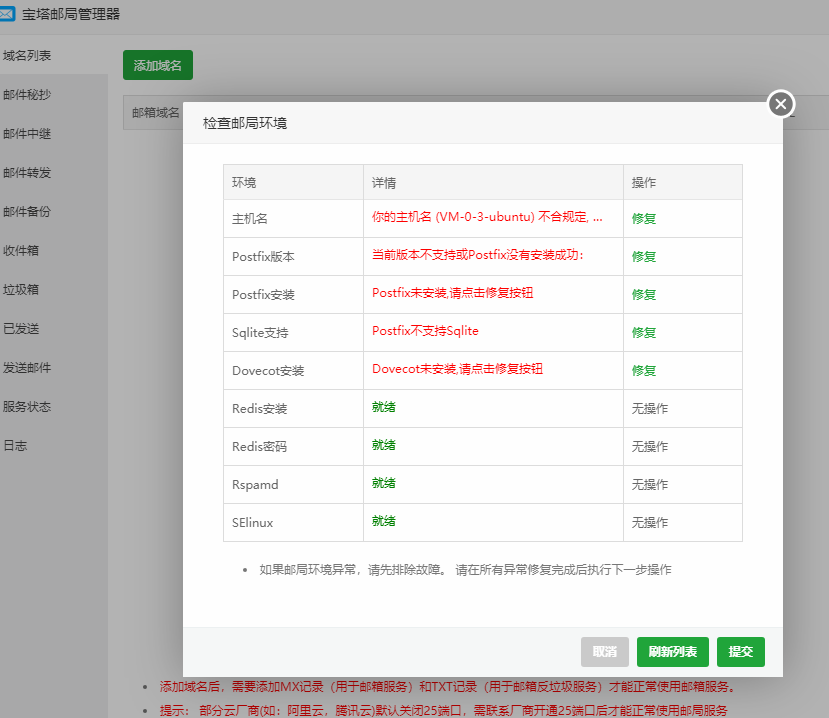Click 修复 for Postfix版本 row
829x718 pixels.
(x=643, y=257)
